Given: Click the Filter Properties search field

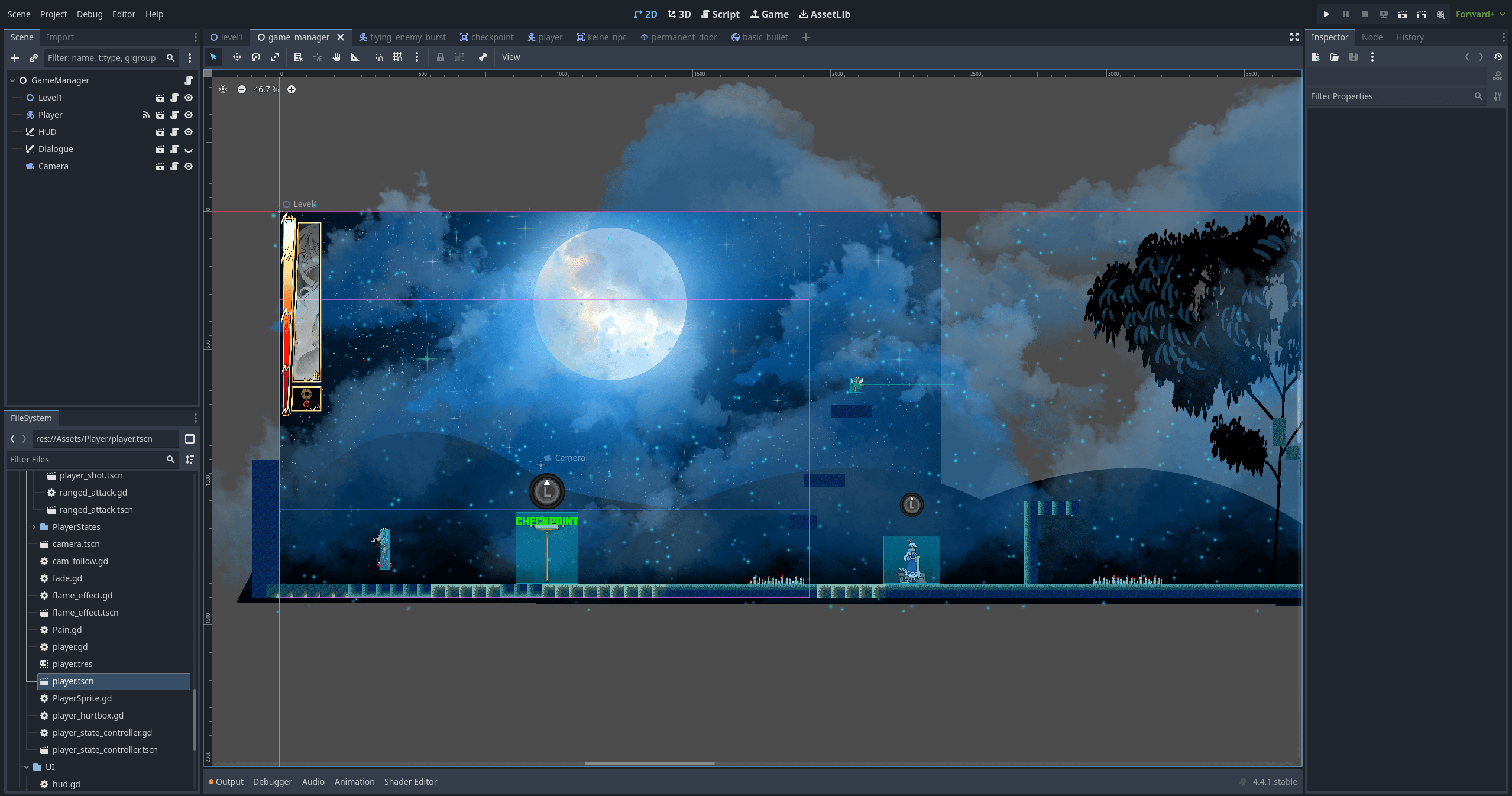Looking at the screenshot, I should pyautogui.click(x=1390, y=96).
